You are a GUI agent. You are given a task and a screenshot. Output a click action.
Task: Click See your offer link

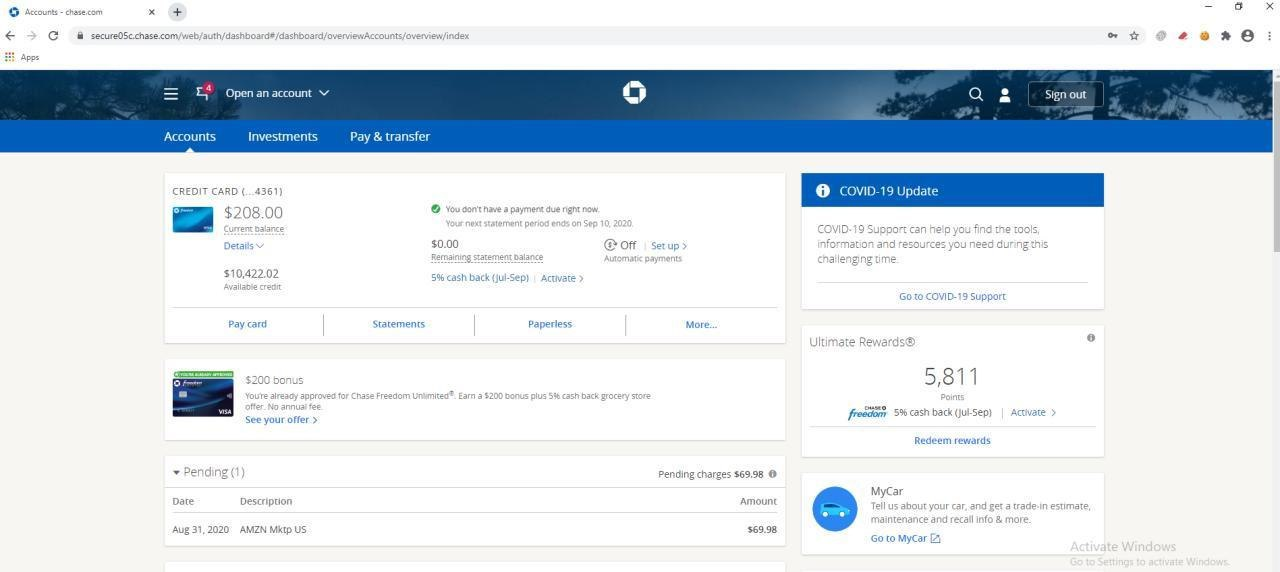pos(281,420)
